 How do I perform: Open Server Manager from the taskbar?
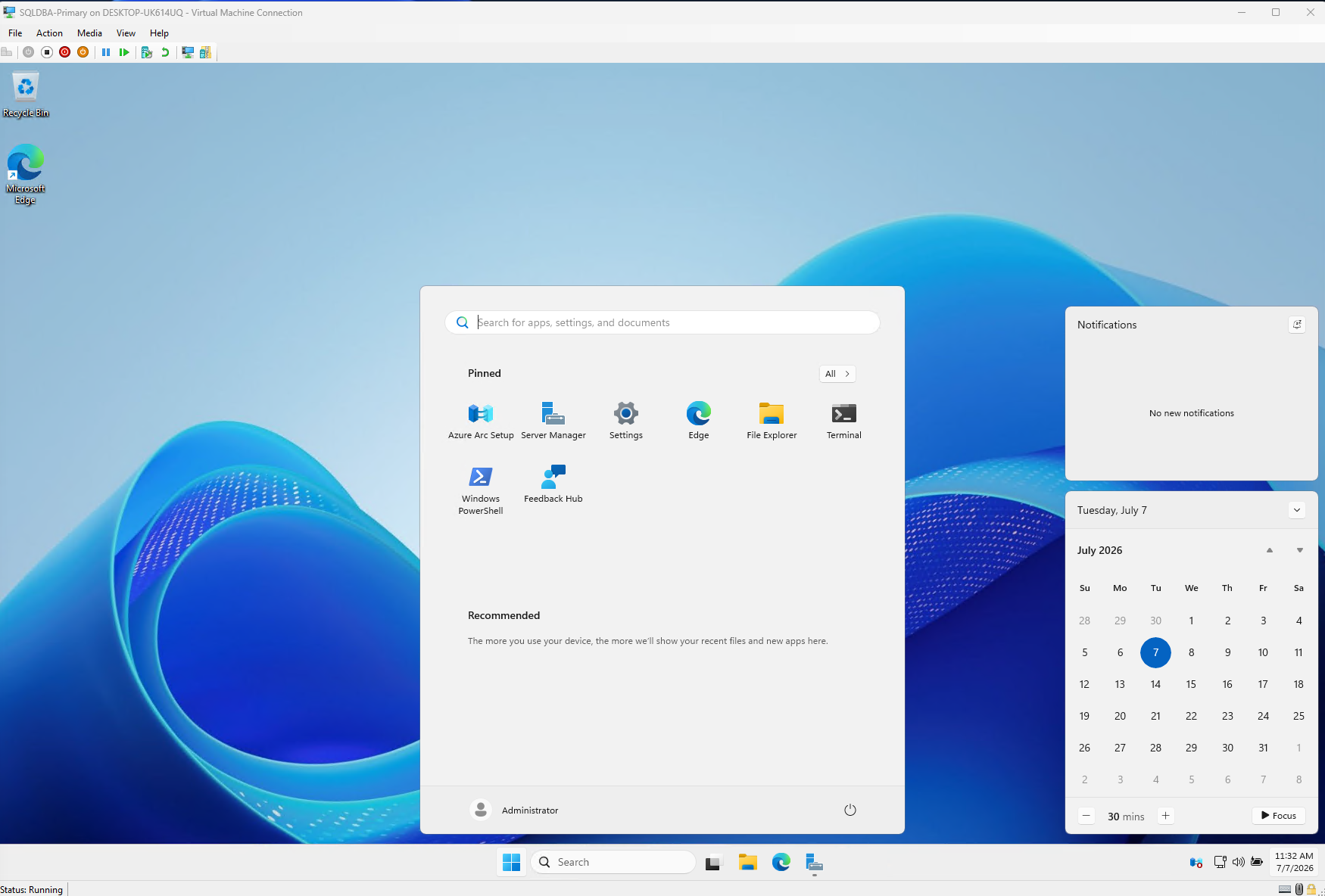point(815,862)
